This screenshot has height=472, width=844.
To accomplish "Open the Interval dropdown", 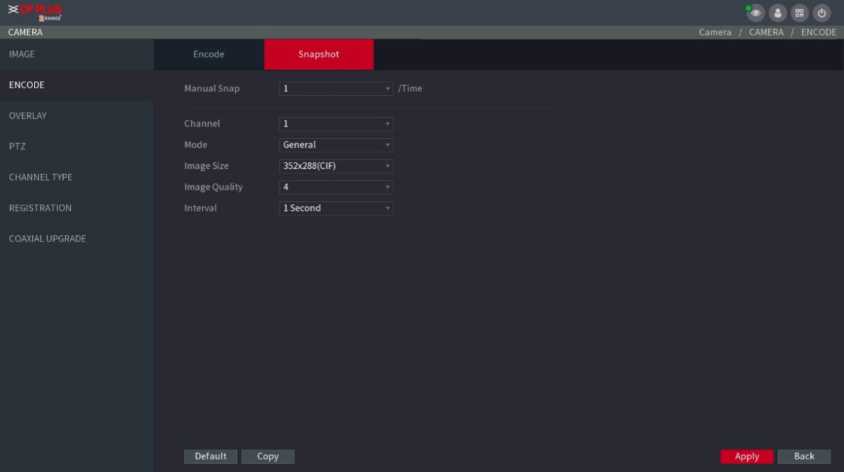I will [x=336, y=208].
